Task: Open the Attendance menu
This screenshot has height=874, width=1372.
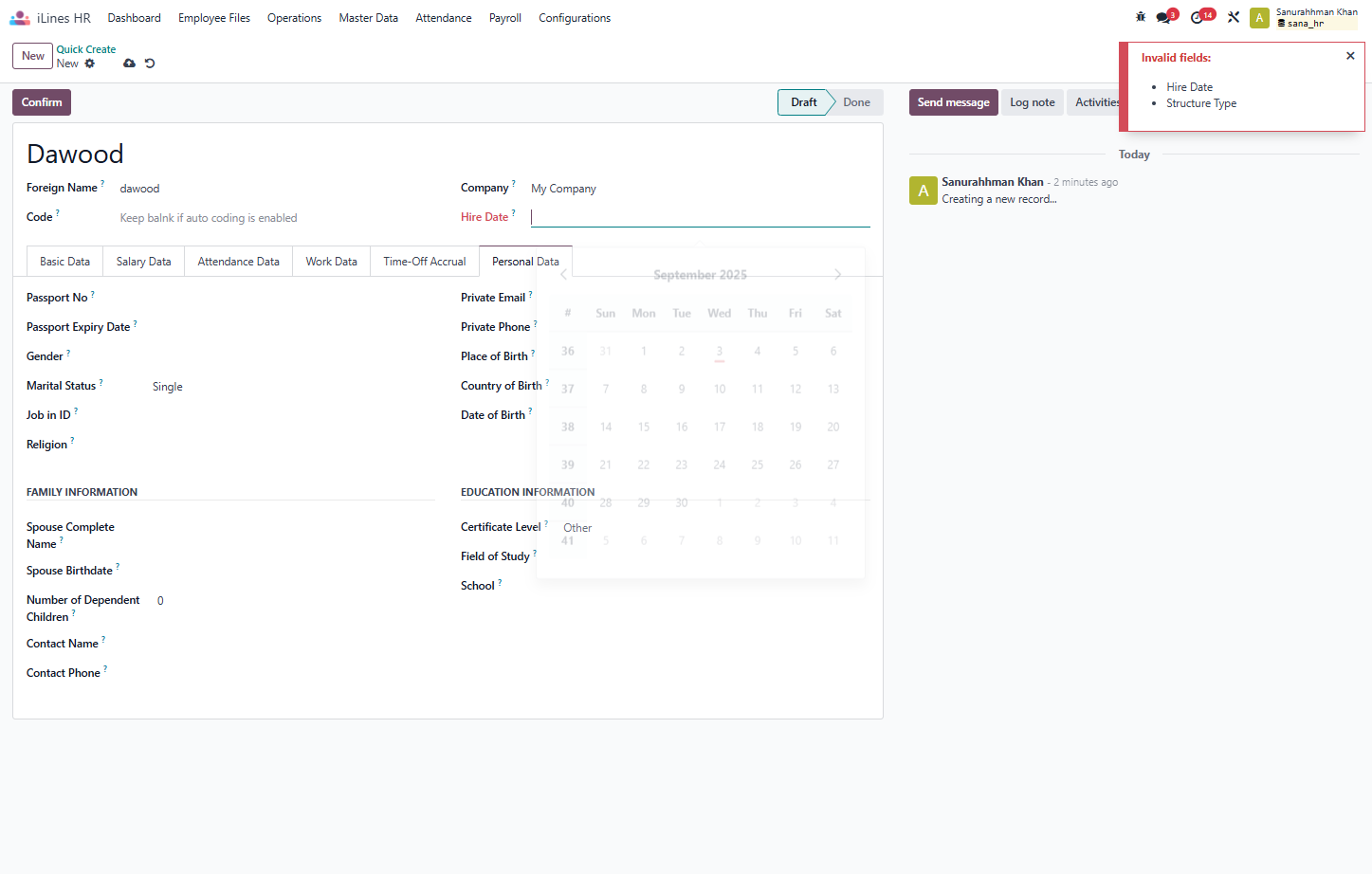Action: (x=444, y=18)
